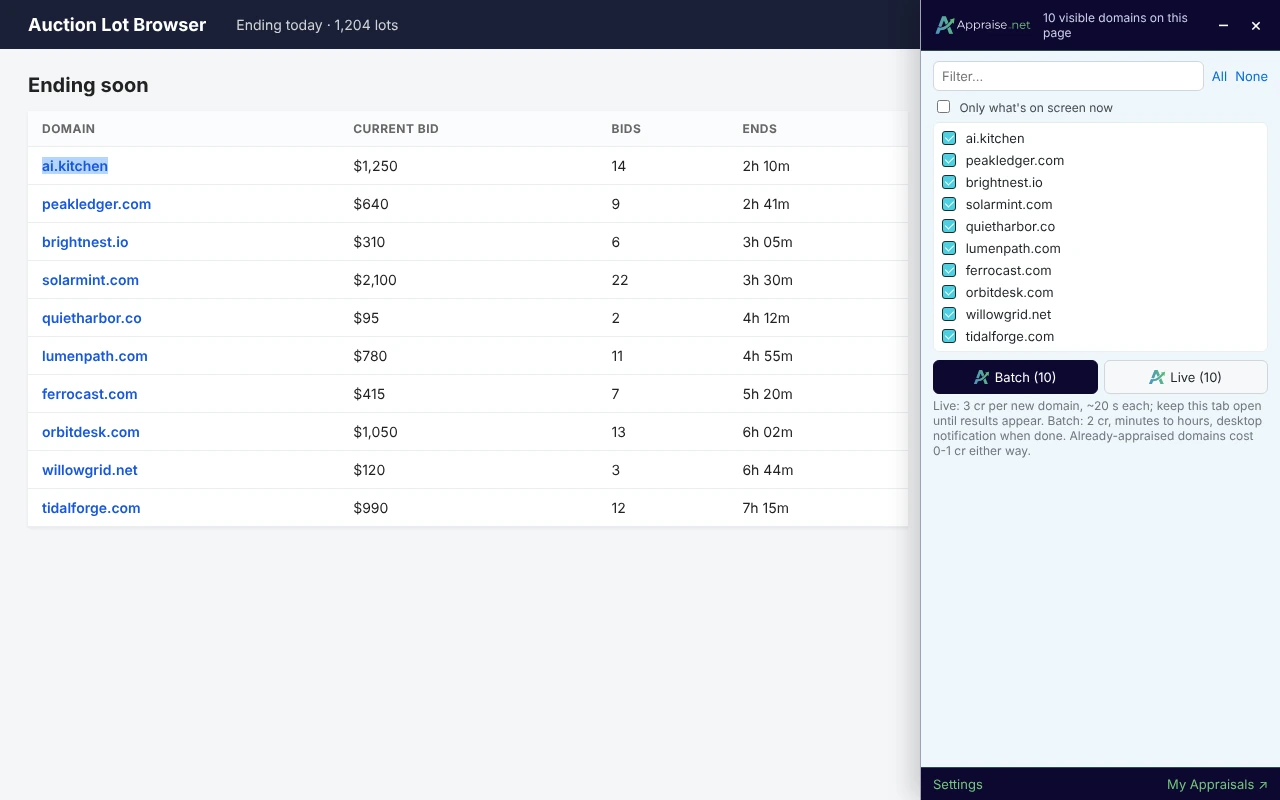The height and width of the screenshot is (800, 1280).
Task: Open My Appraisals link
Action: [x=1217, y=784]
